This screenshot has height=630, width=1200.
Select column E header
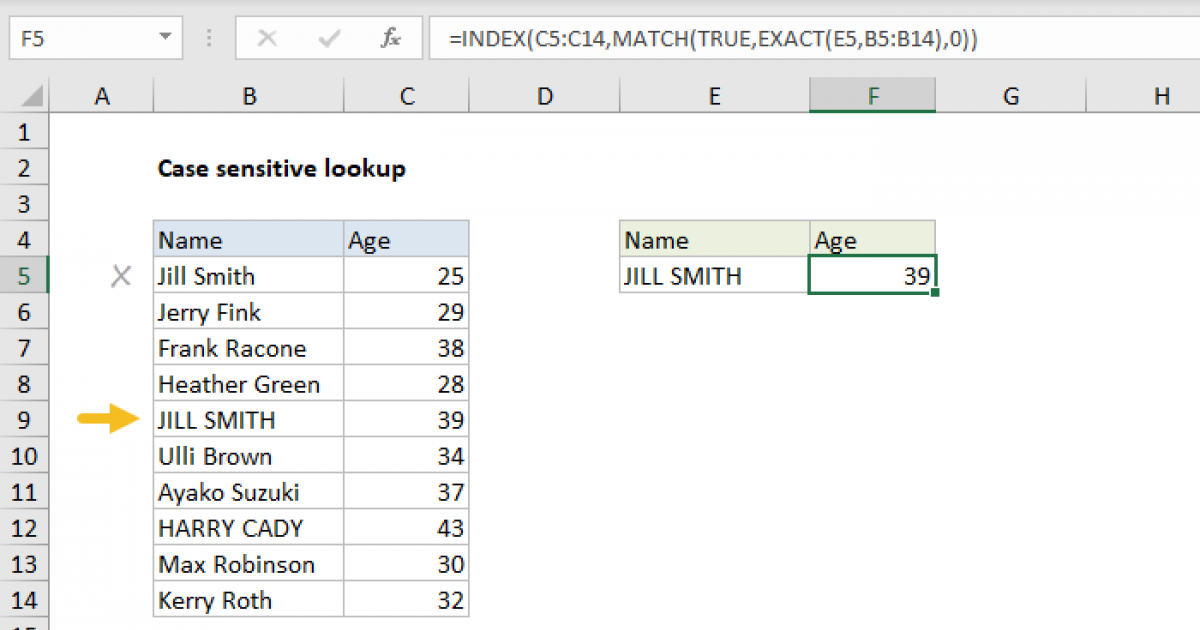(714, 96)
